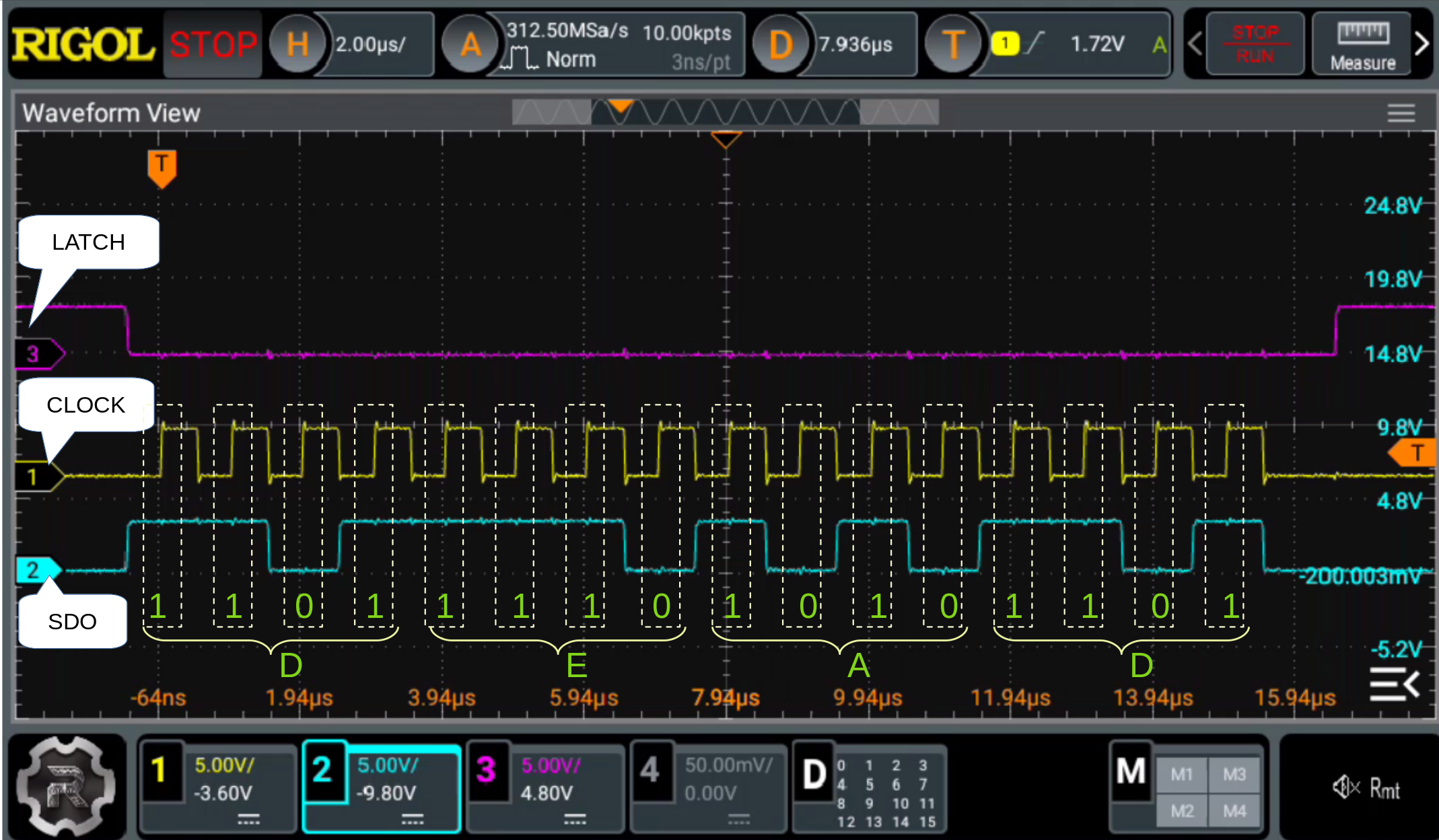The height and width of the screenshot is (840, 1439).
Task: Select the 2.00µs/ horizontal timebase field
Action: pos(372,44)
